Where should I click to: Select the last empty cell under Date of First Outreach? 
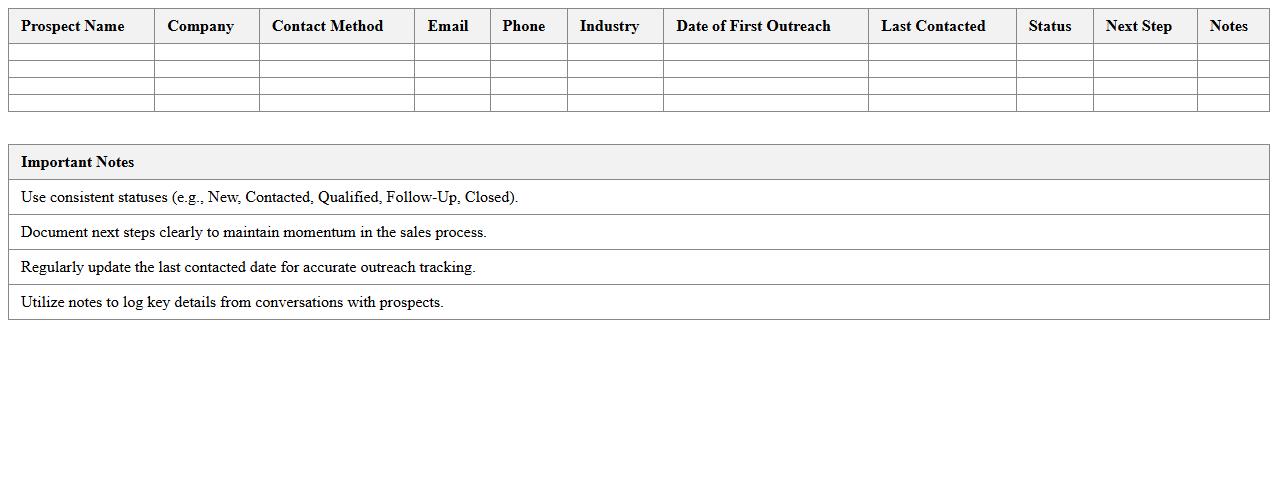[765, 103]
